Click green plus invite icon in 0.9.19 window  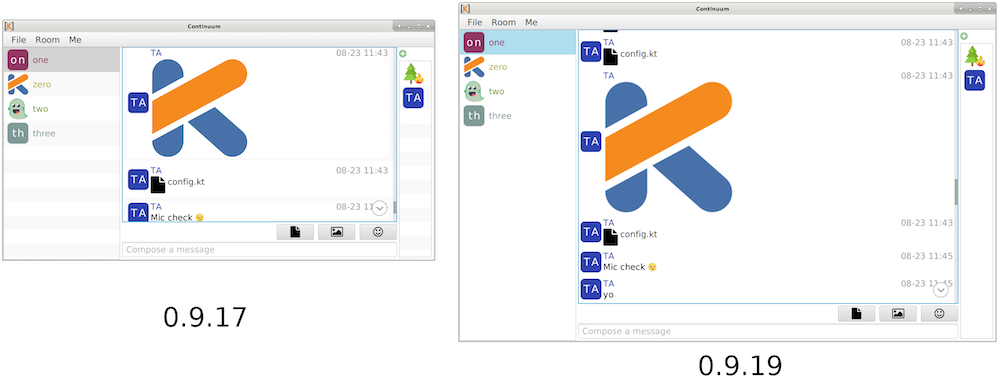pyautogui.click(x=964, y=36)
